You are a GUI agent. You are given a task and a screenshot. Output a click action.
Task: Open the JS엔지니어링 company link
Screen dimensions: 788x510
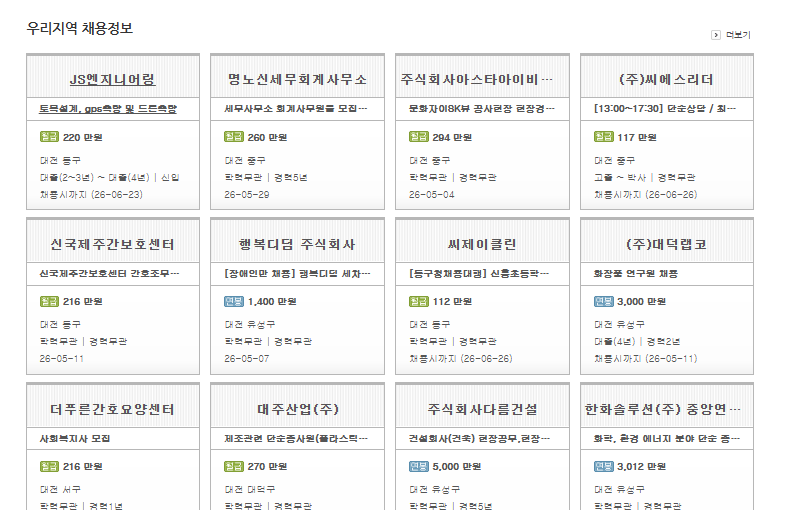click(x=113, y=79)
